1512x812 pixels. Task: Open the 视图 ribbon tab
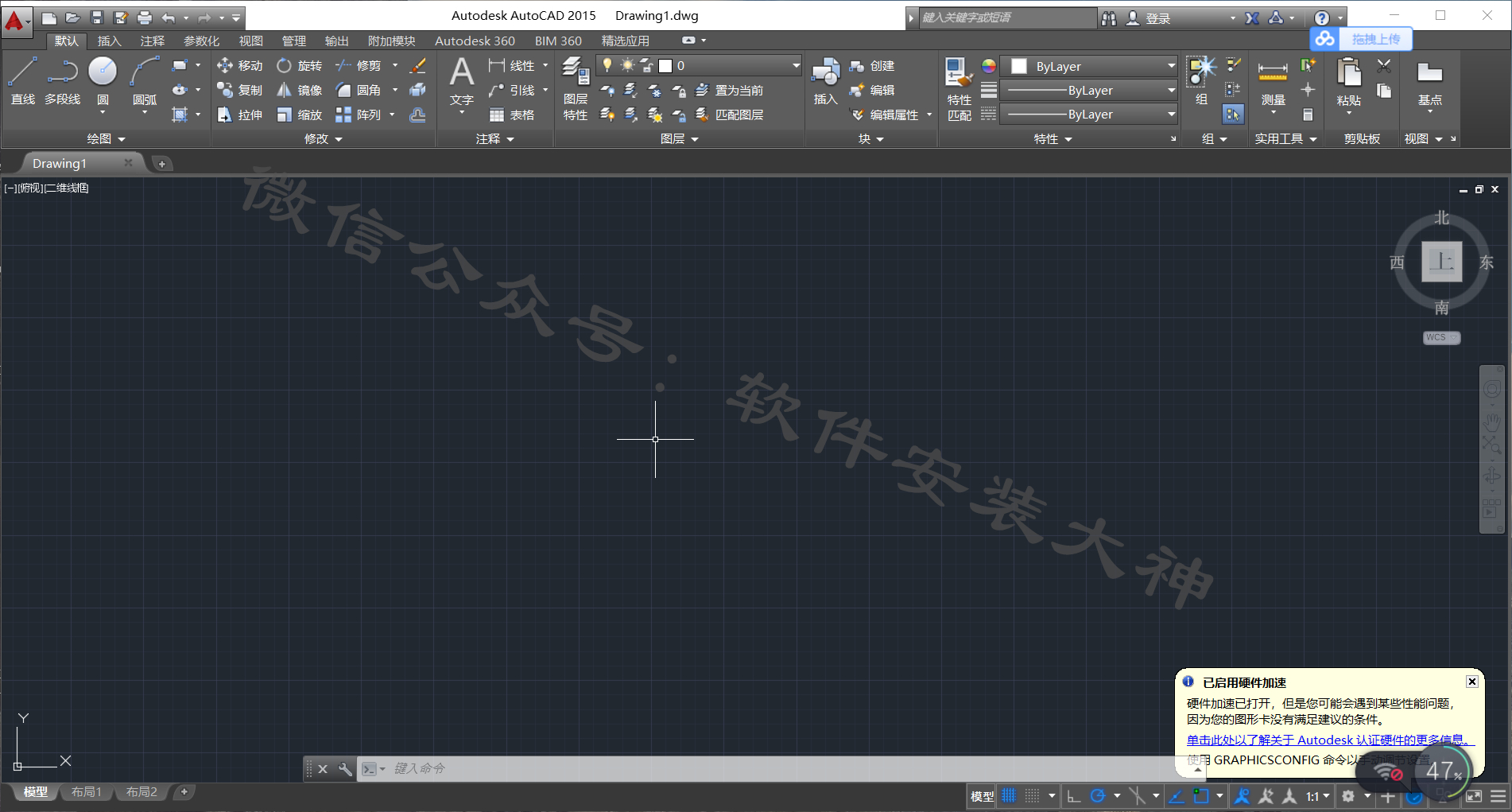click(x=250, y=41)
